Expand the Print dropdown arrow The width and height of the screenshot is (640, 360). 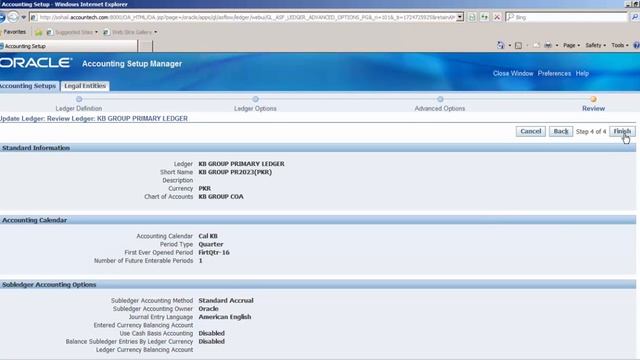click(557, 45)
